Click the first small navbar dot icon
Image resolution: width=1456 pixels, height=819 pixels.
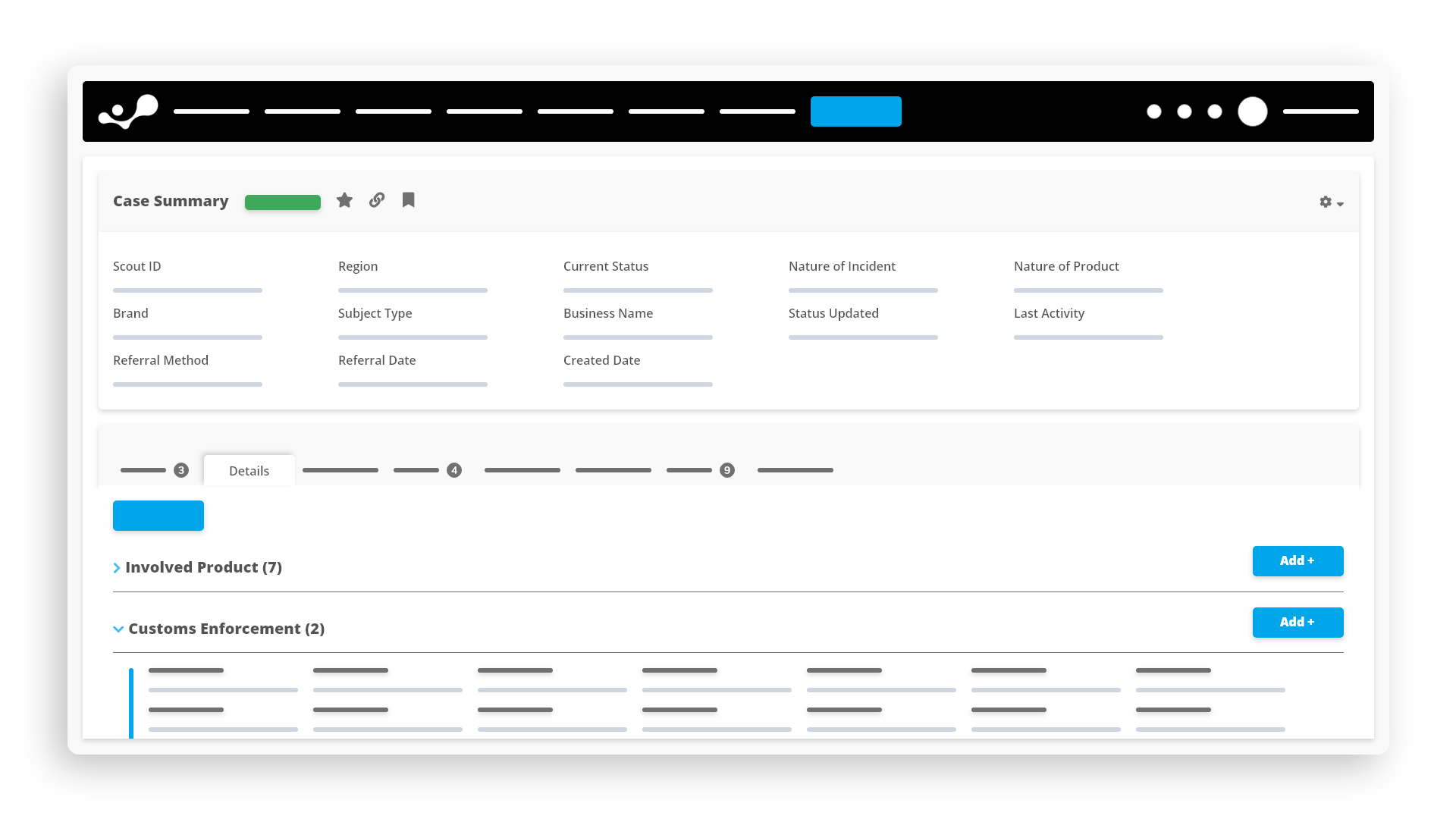(x=1153, y=111)
